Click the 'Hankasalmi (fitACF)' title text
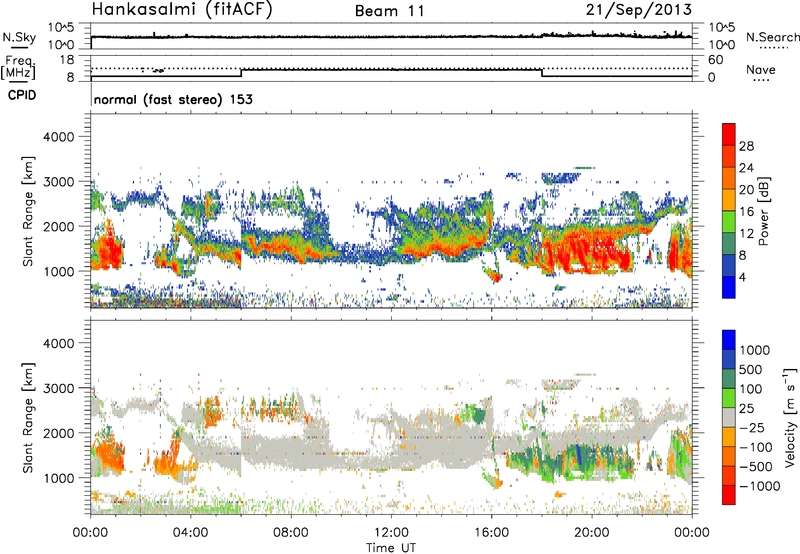The image size is (800, 554). 182,10
